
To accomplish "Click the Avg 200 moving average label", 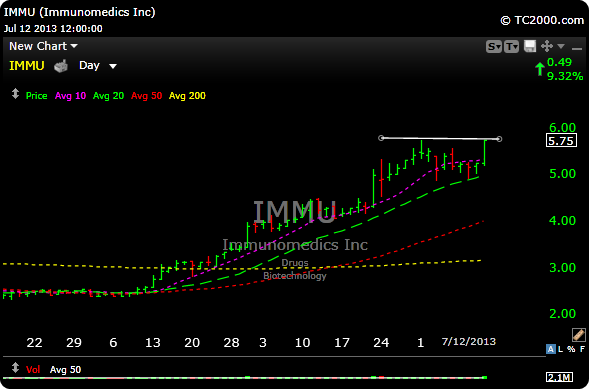I will pos(187,96).
